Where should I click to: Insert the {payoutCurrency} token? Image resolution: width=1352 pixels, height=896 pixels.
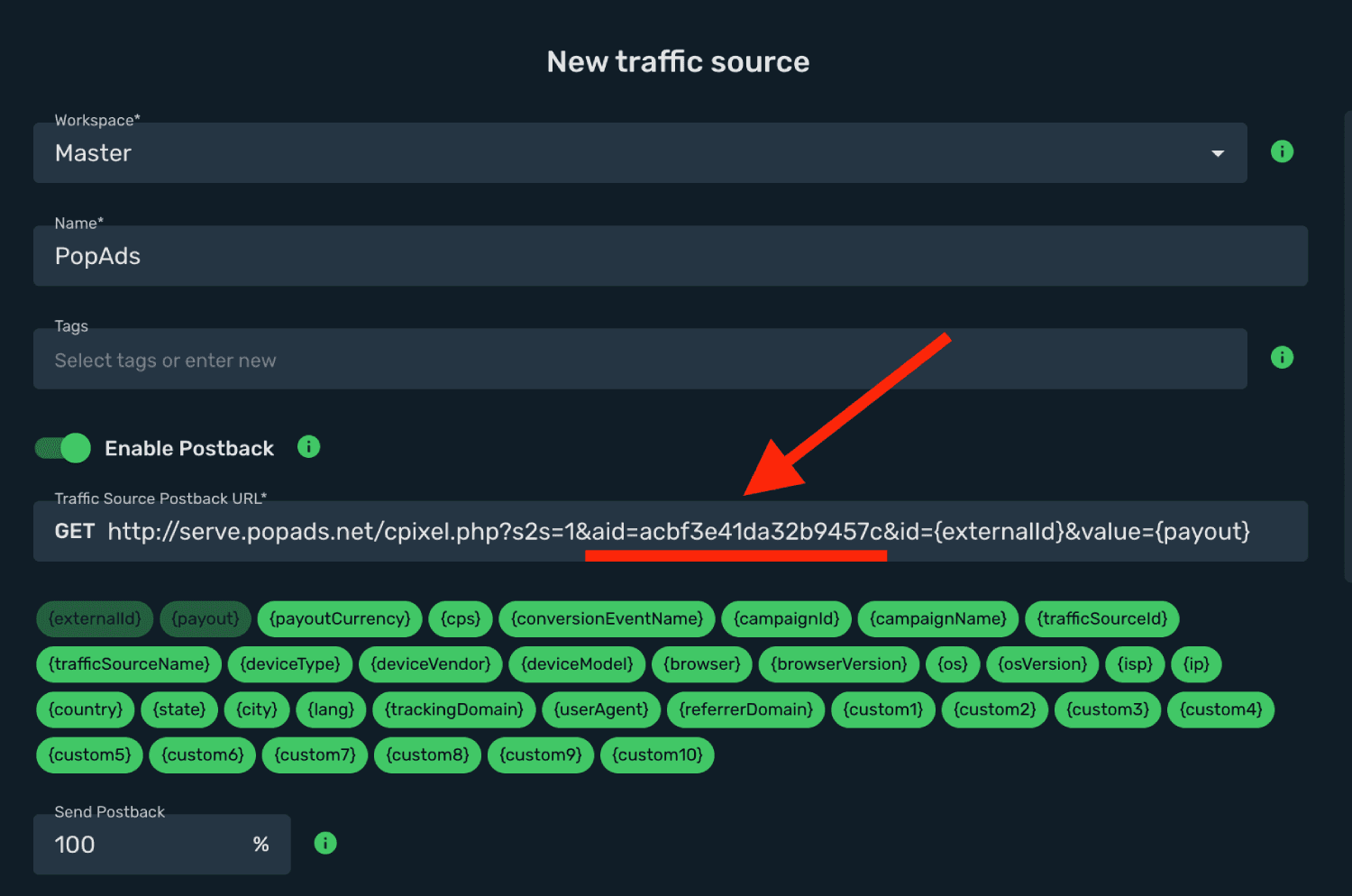[340, 618]
